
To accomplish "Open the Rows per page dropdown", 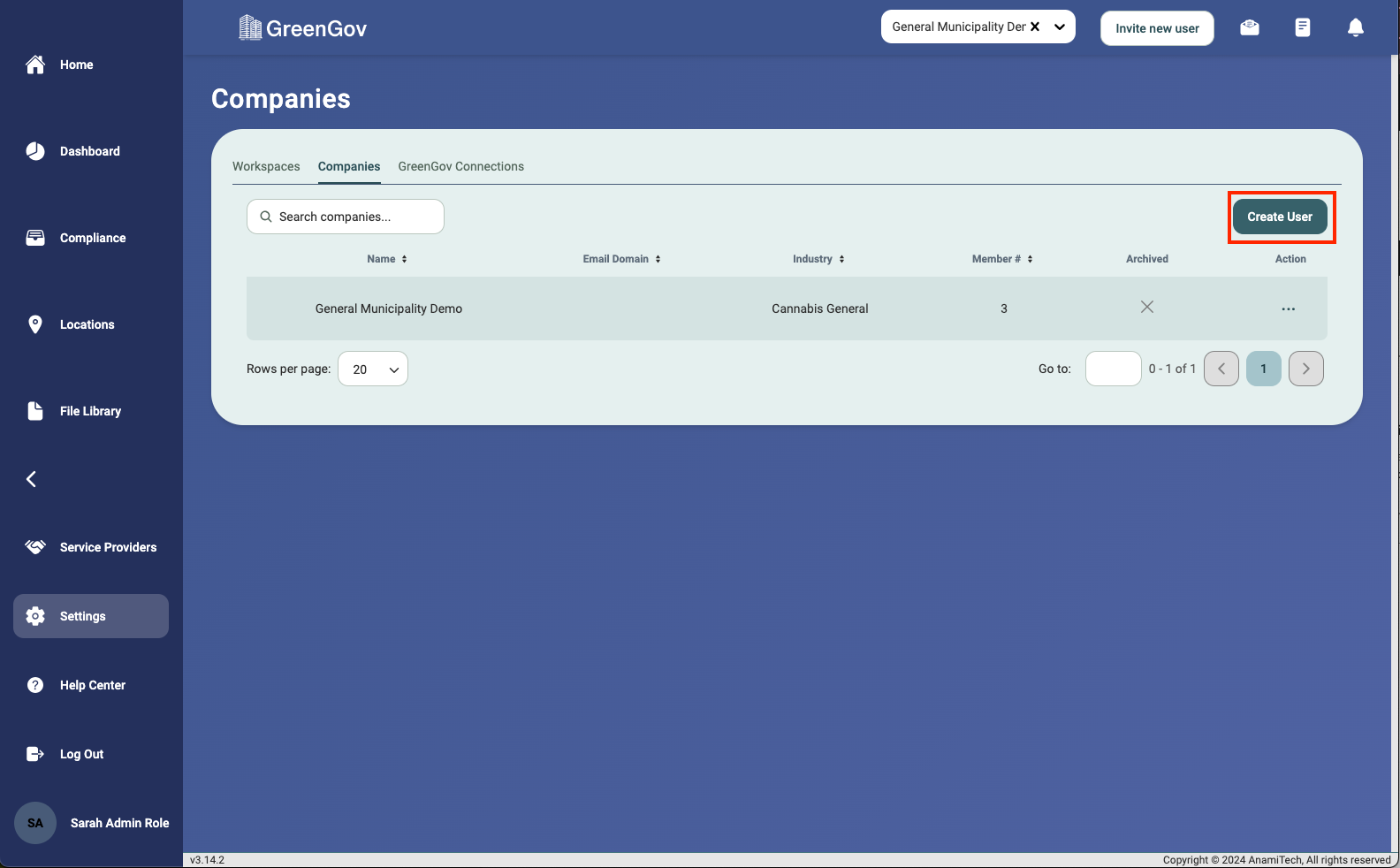I will 373,369.
